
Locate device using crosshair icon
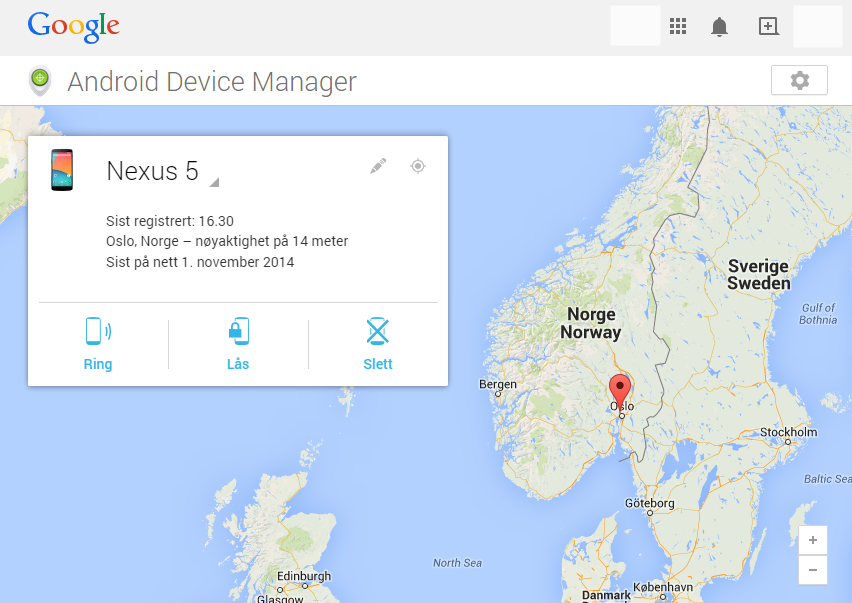pyautogui.click(x=418, y=166)
